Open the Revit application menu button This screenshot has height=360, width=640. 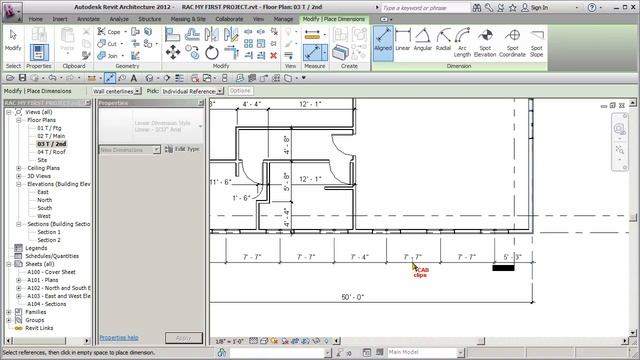(x=11, y=11)
